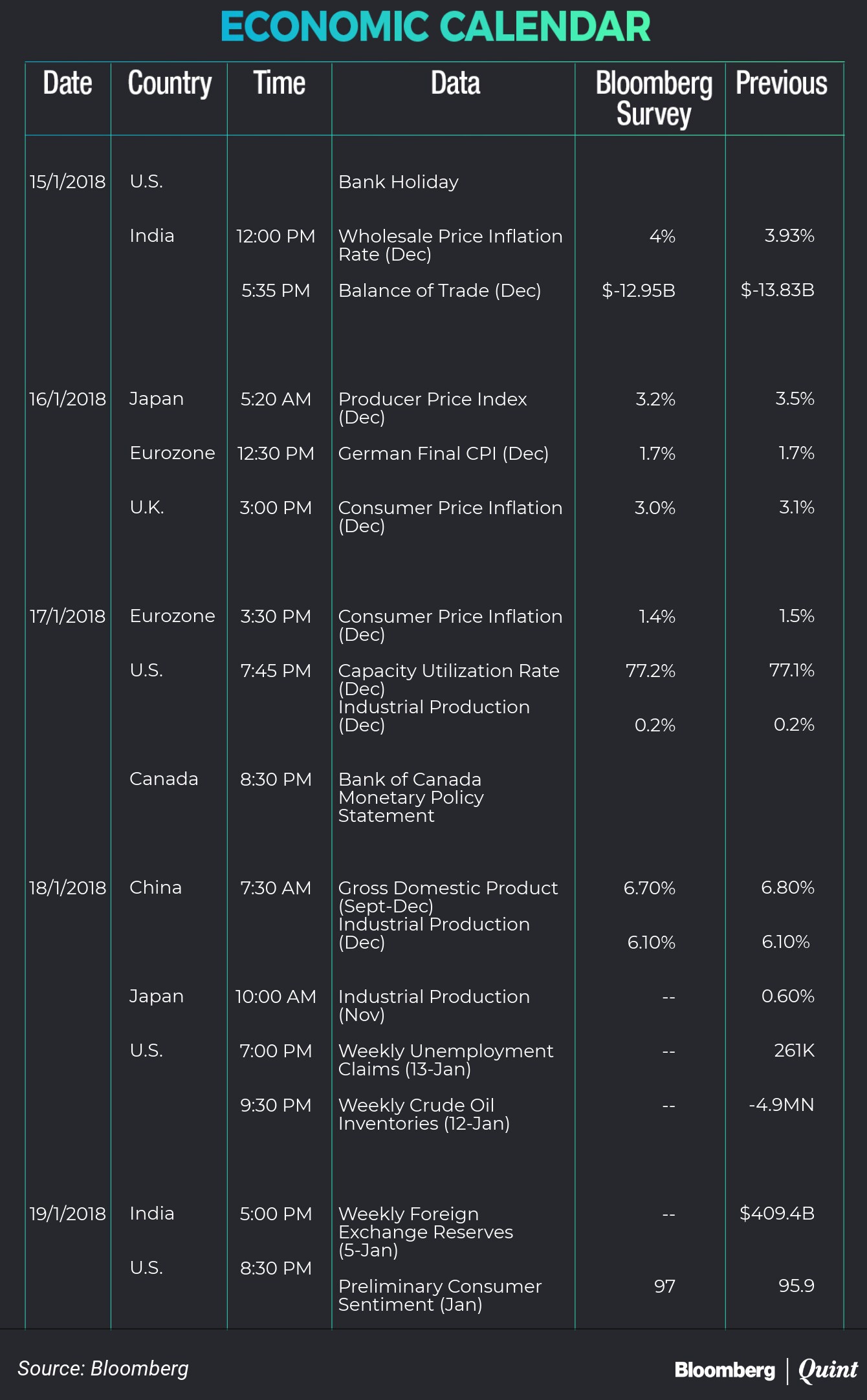Select the Date column header
Screen dimensions: 867x1400
pyautogui.click(x=67, y=83)
